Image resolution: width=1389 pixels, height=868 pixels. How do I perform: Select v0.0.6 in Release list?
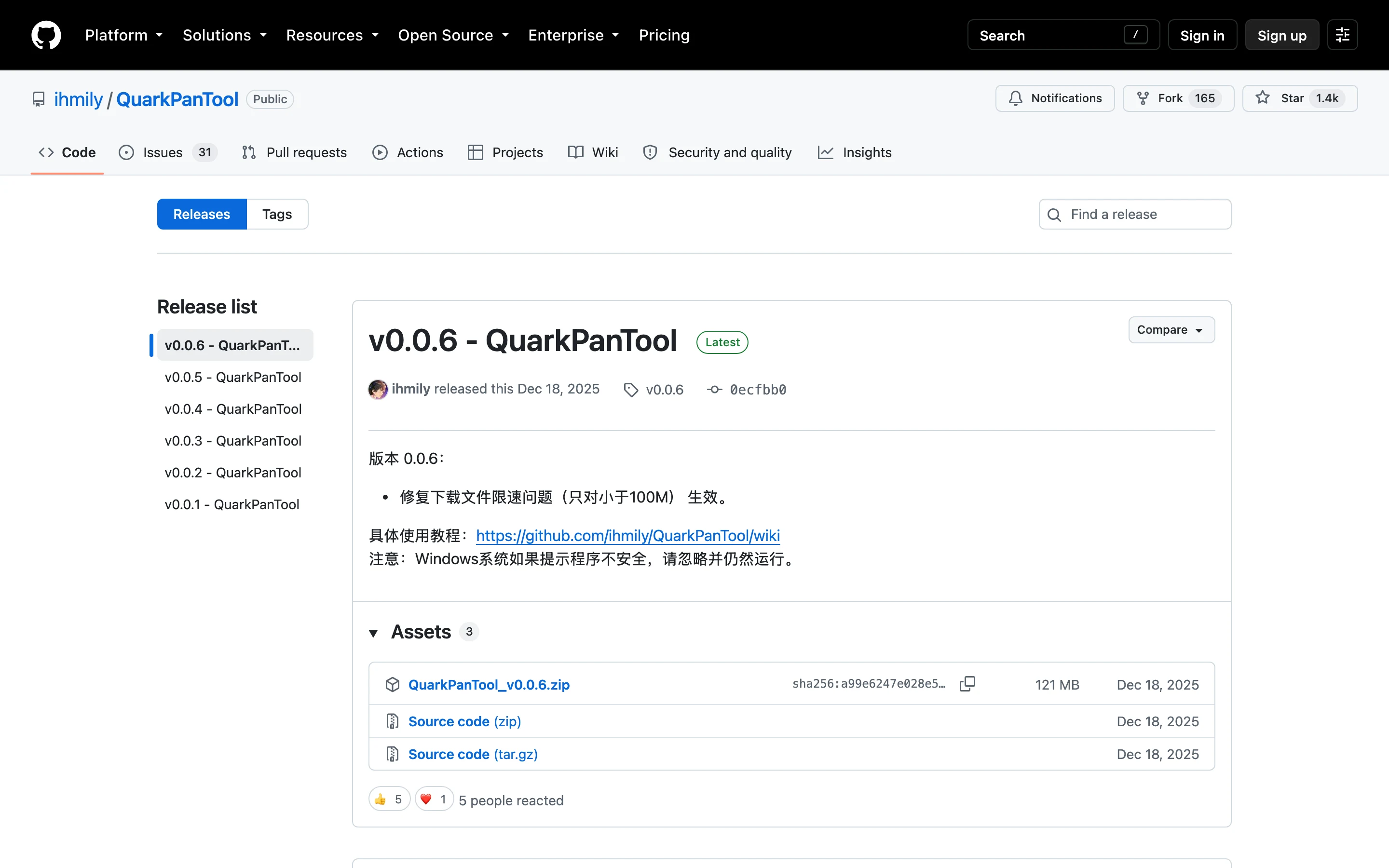click(235, 345)
